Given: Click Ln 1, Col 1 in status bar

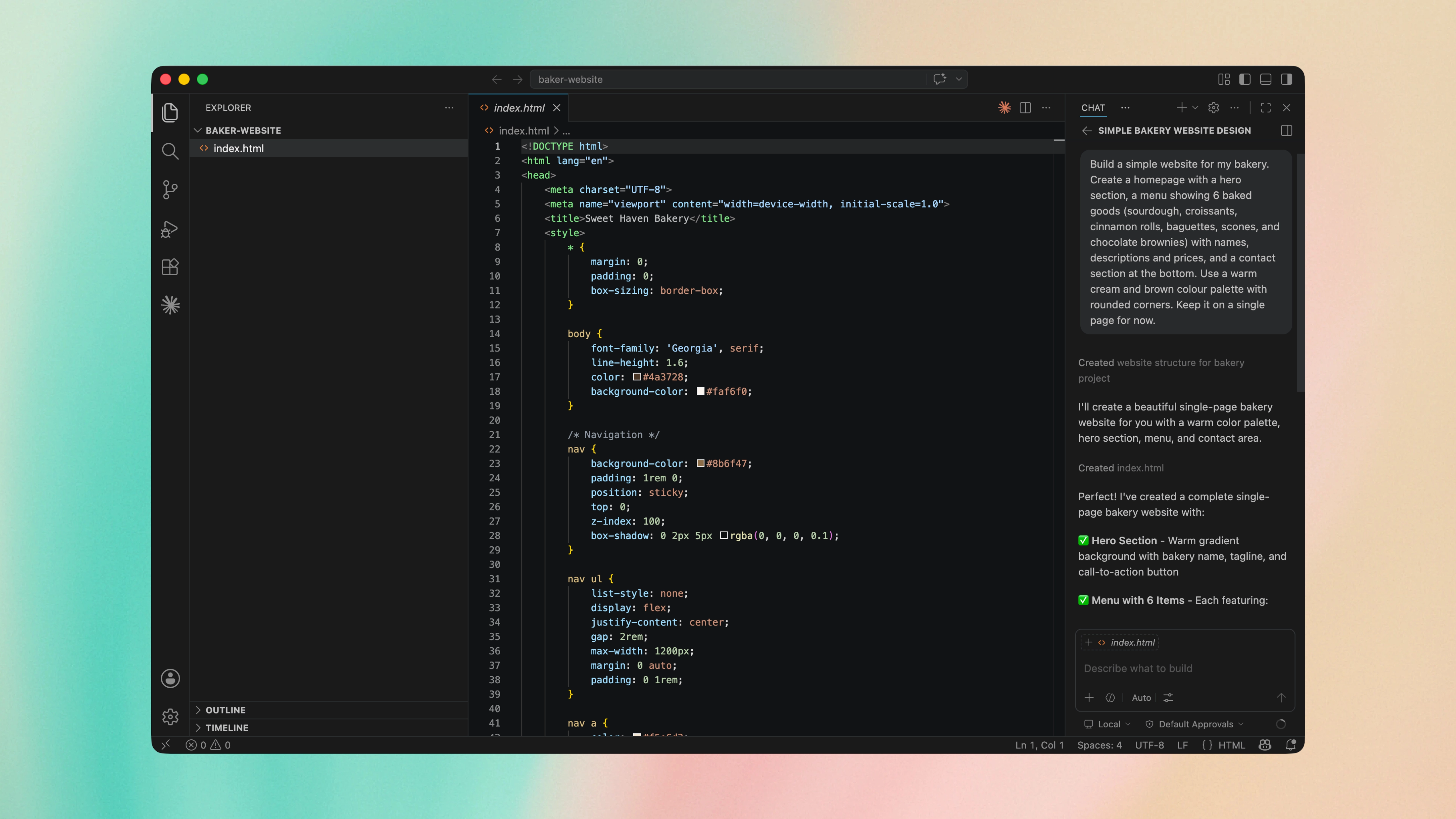Looking at the screenshot, I should 1039,745.
